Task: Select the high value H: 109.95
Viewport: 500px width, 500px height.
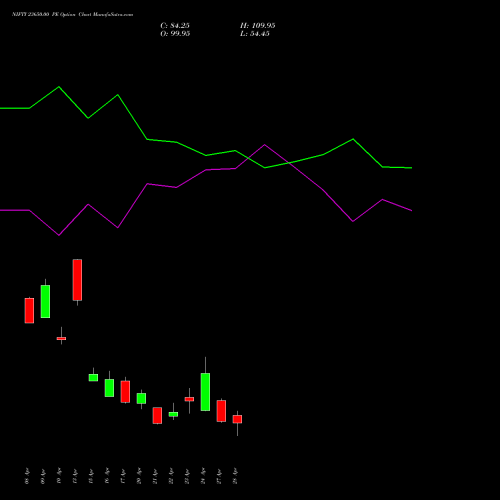Action: [x=258, y=26]
